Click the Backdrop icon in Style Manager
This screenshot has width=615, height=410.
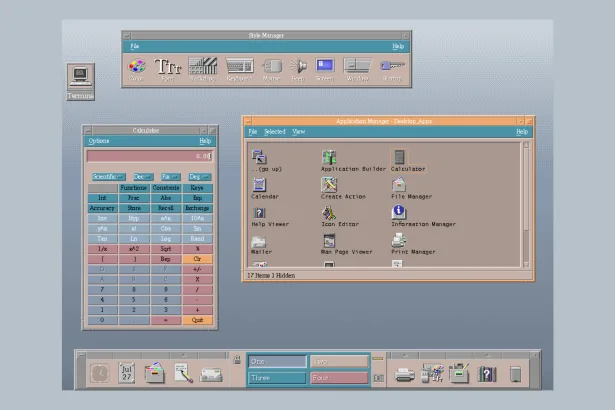[x=204, y=66]
